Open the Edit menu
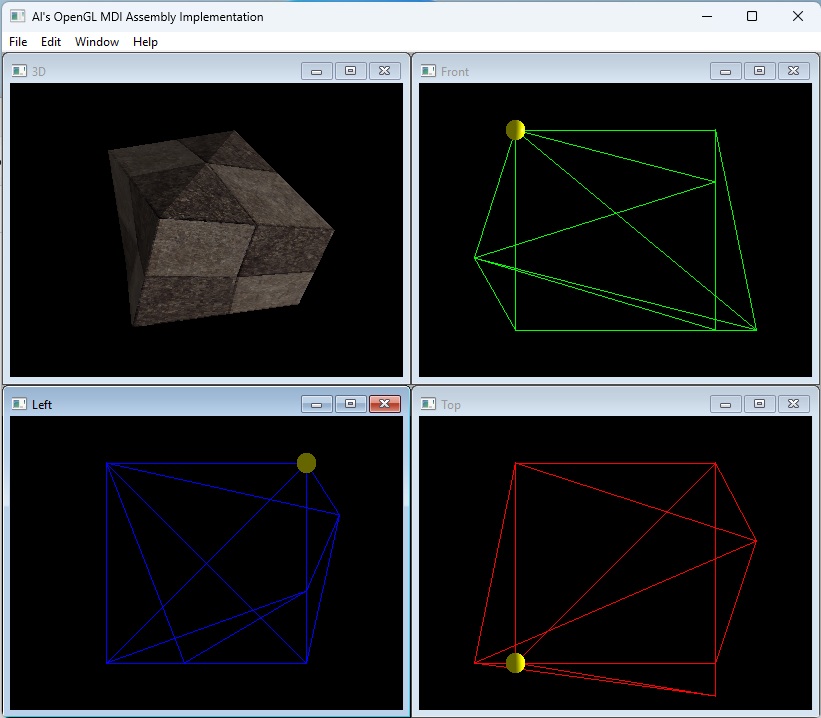Viewport: 821px width, 718px height. [51, 42]
